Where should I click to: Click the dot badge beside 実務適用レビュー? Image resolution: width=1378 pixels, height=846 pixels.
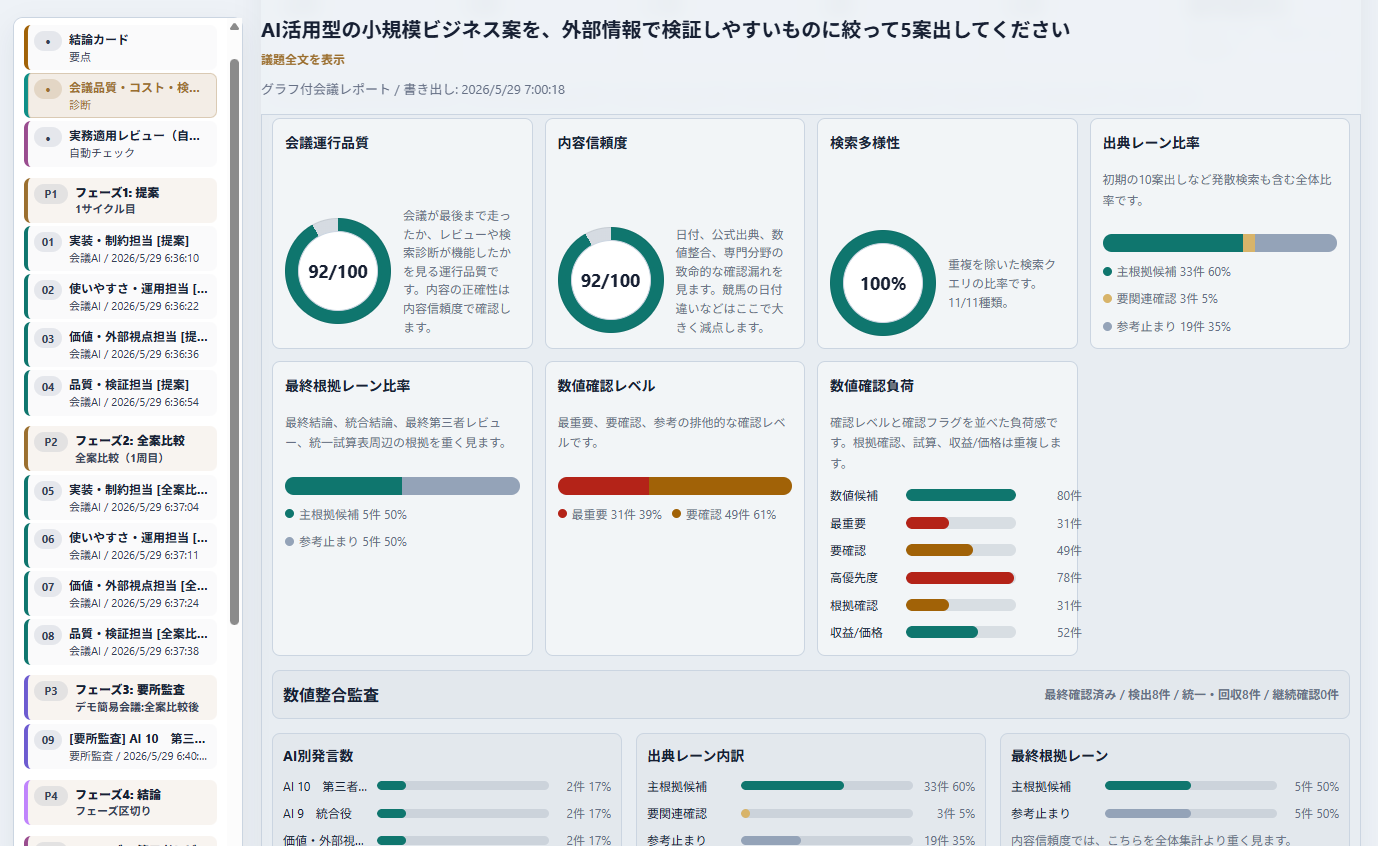pyautogui.click(x=48, y=137)
